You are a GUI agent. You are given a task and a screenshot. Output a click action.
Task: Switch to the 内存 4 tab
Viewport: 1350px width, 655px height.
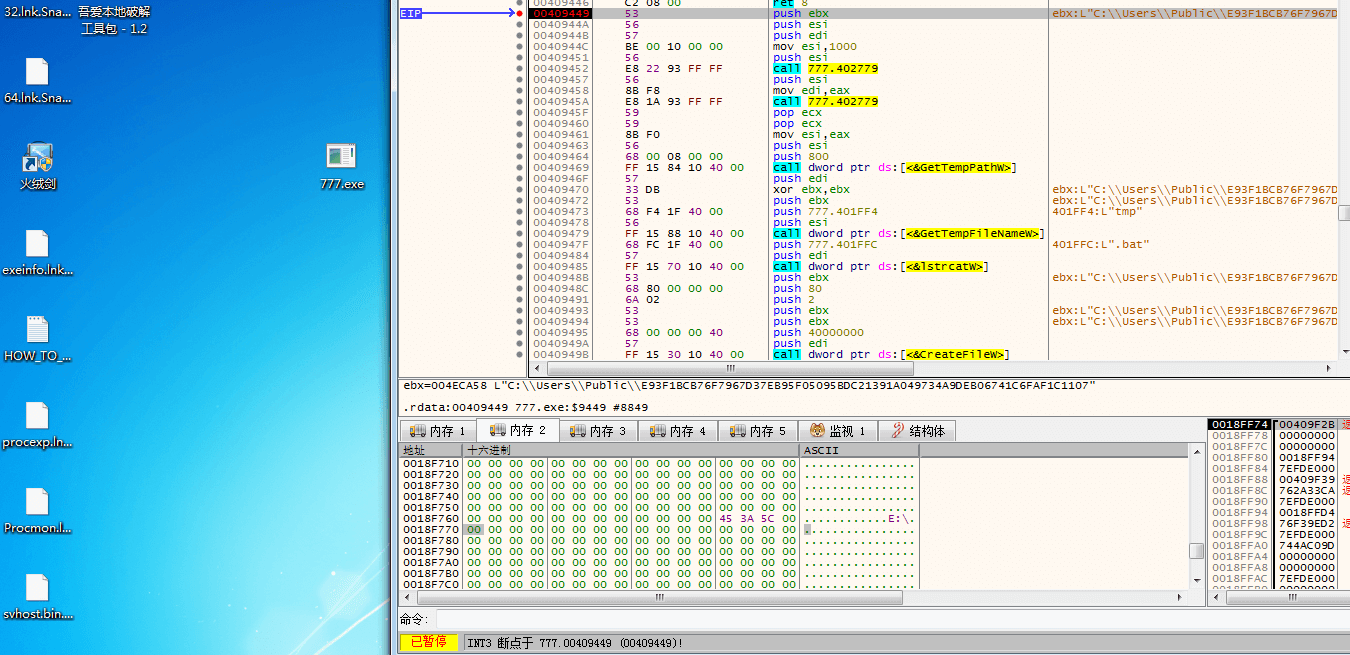click(x=678, y=431)
